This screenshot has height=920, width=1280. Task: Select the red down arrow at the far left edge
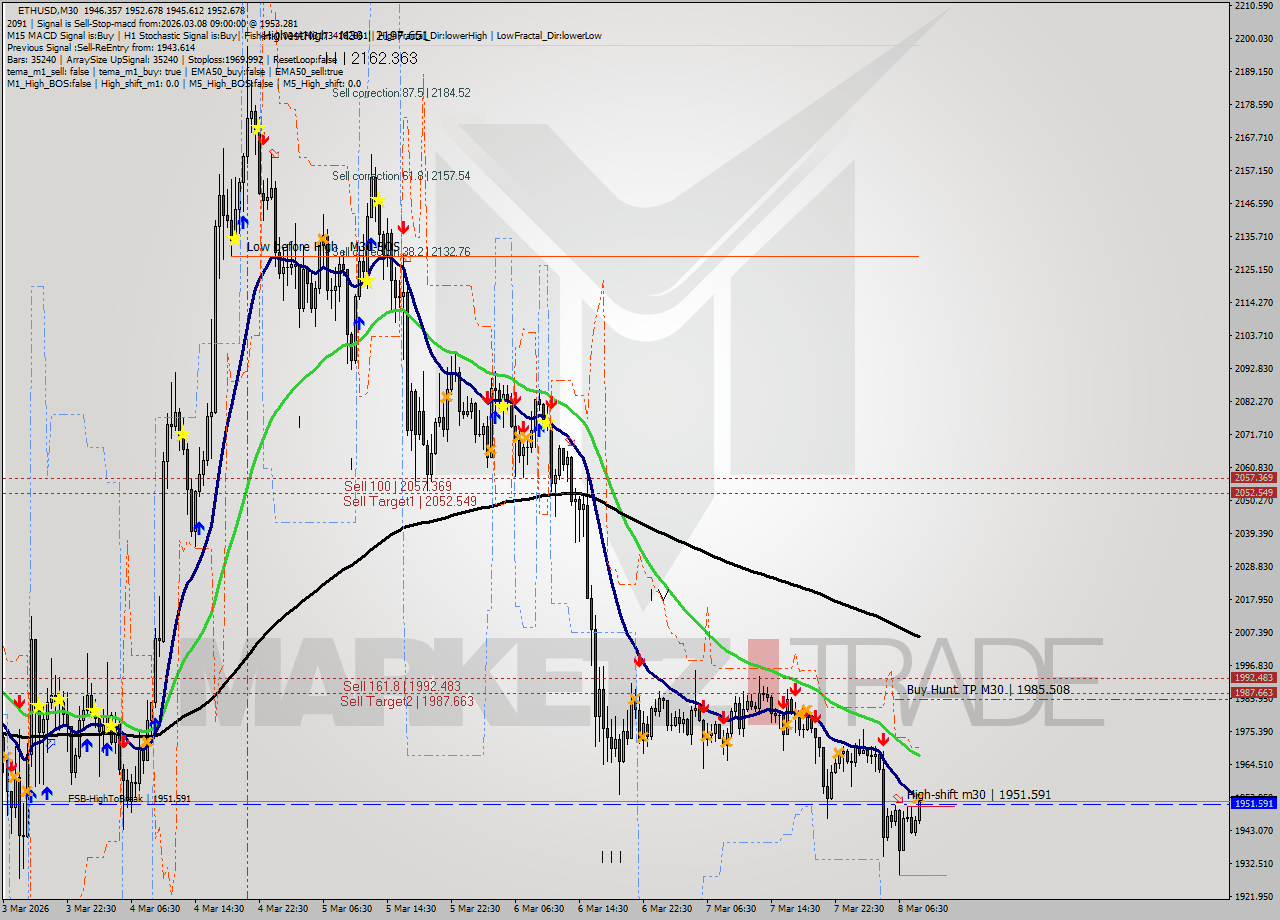tap(20, 700)
